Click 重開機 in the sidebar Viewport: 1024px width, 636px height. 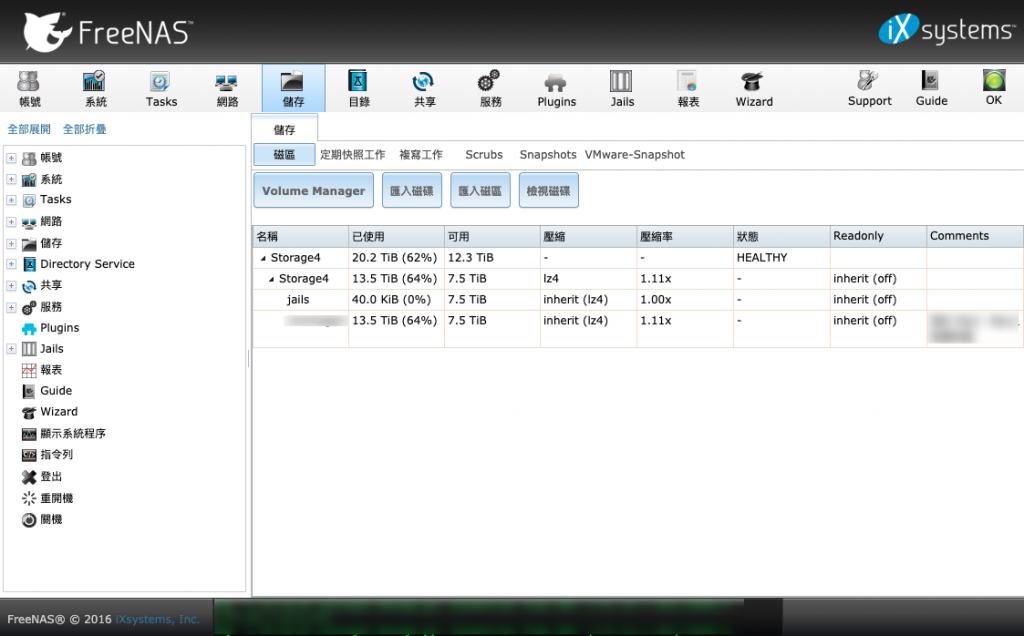(x=47, y=498)
